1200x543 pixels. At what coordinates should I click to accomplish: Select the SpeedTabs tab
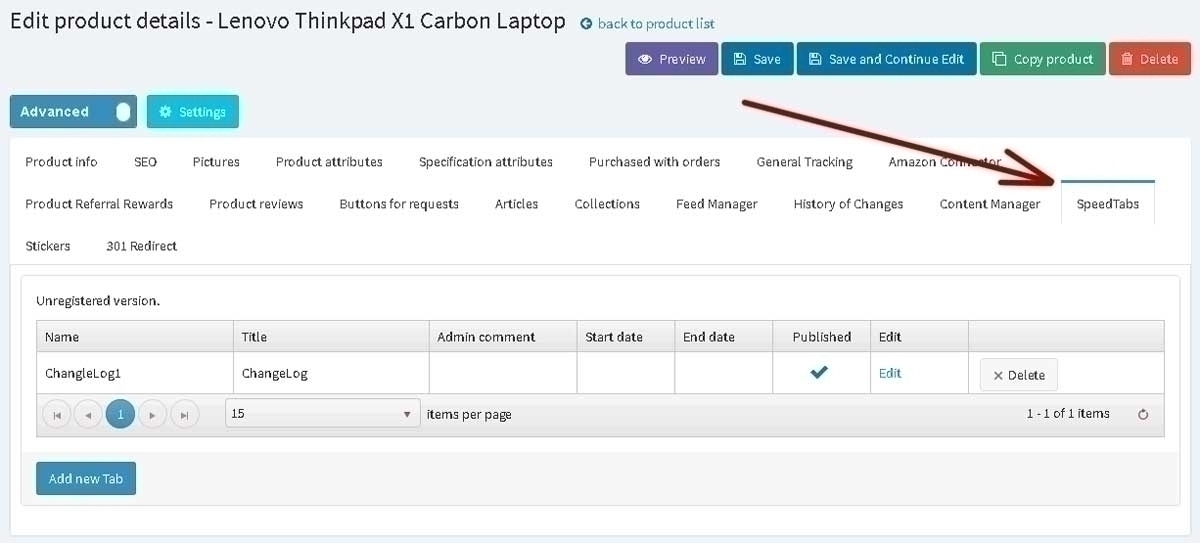point(1108,204)
